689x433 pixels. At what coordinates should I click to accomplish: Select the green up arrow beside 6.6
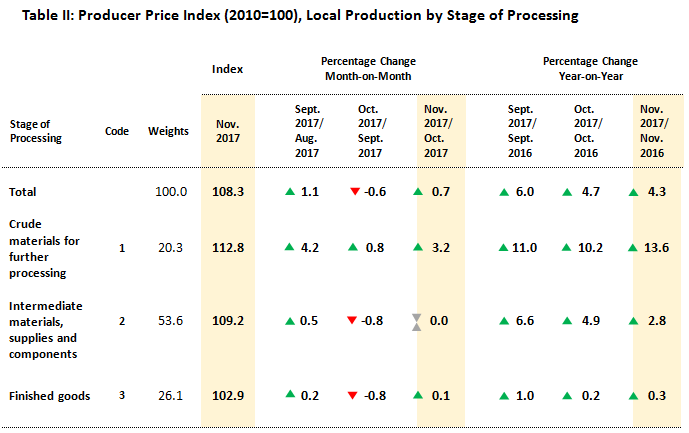498,321
